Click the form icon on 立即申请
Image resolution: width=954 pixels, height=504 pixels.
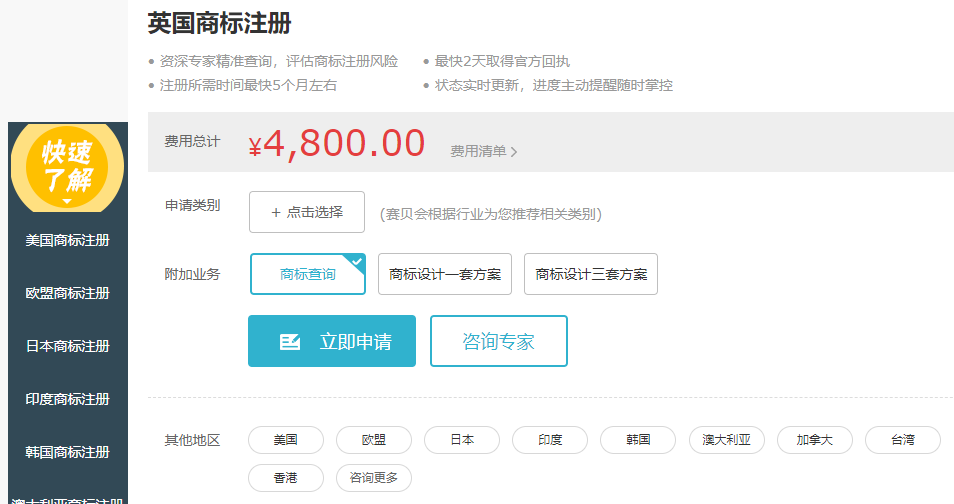(290, 342)
